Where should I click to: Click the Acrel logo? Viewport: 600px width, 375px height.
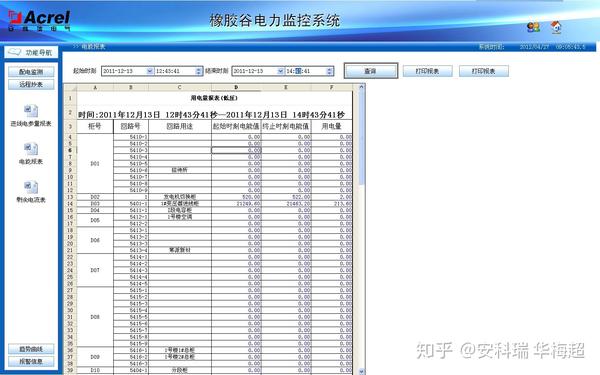click(39, 20)
